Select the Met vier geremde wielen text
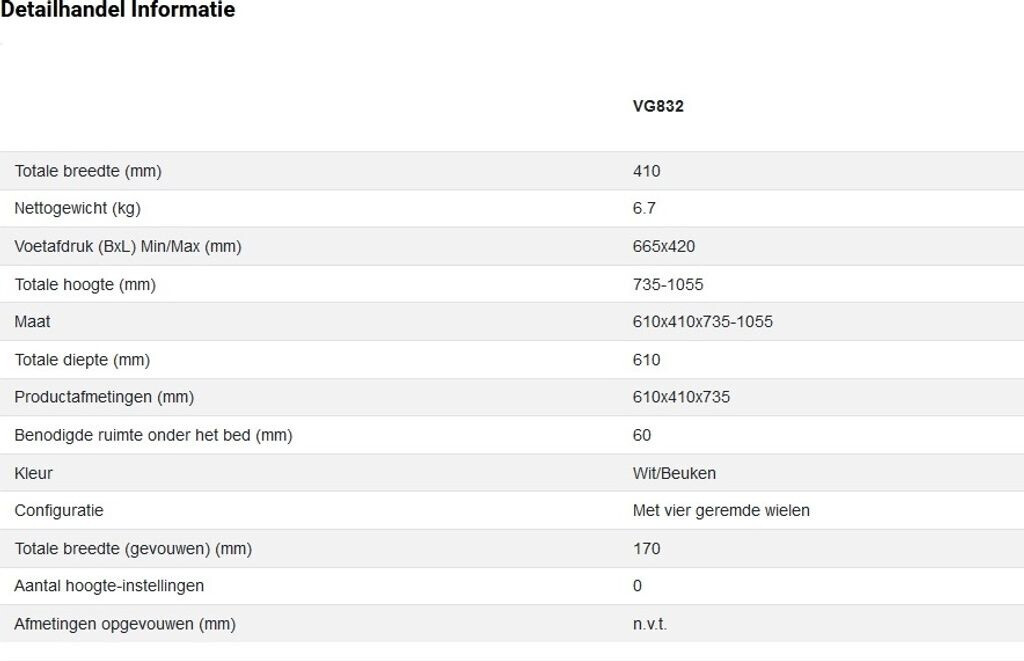 (x=721, y=511)
